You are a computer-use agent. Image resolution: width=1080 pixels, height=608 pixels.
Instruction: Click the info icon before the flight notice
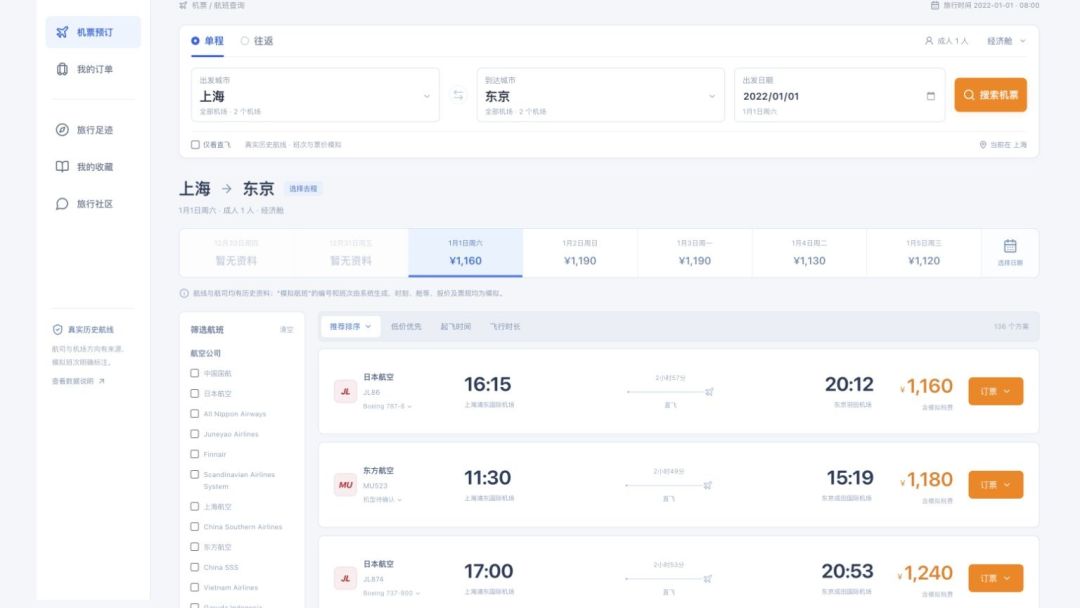click(x=184, y=293)
